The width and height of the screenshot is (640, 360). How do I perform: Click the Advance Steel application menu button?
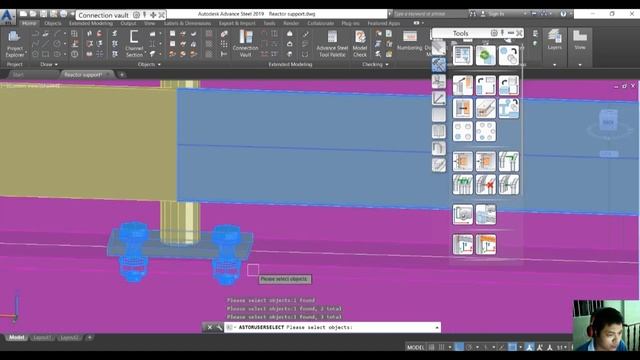point(7,16)
